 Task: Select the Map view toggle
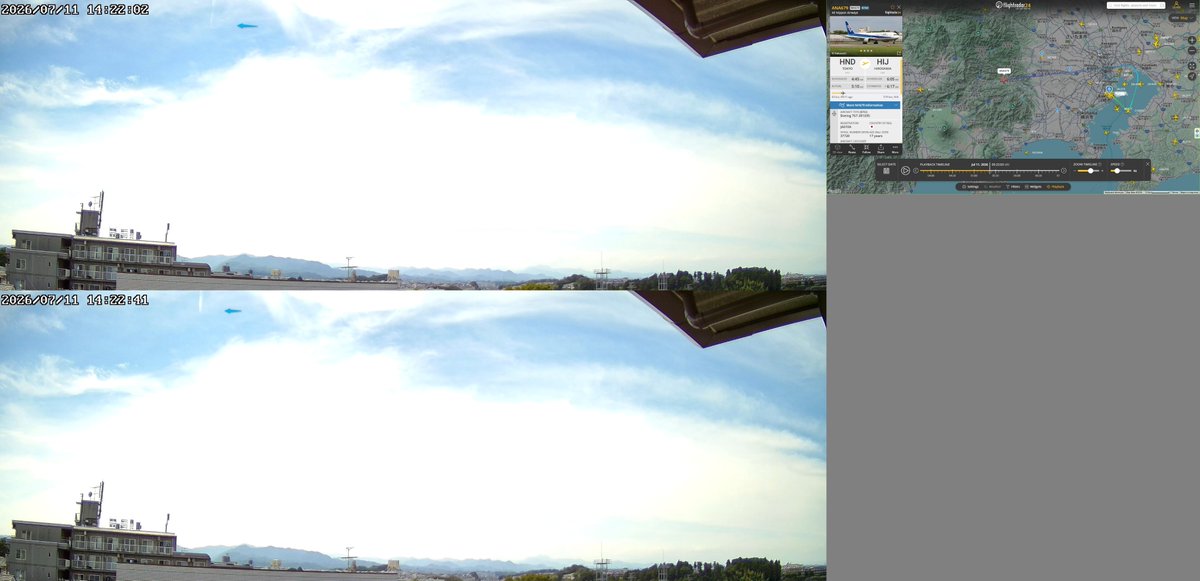coord(1183,18)
